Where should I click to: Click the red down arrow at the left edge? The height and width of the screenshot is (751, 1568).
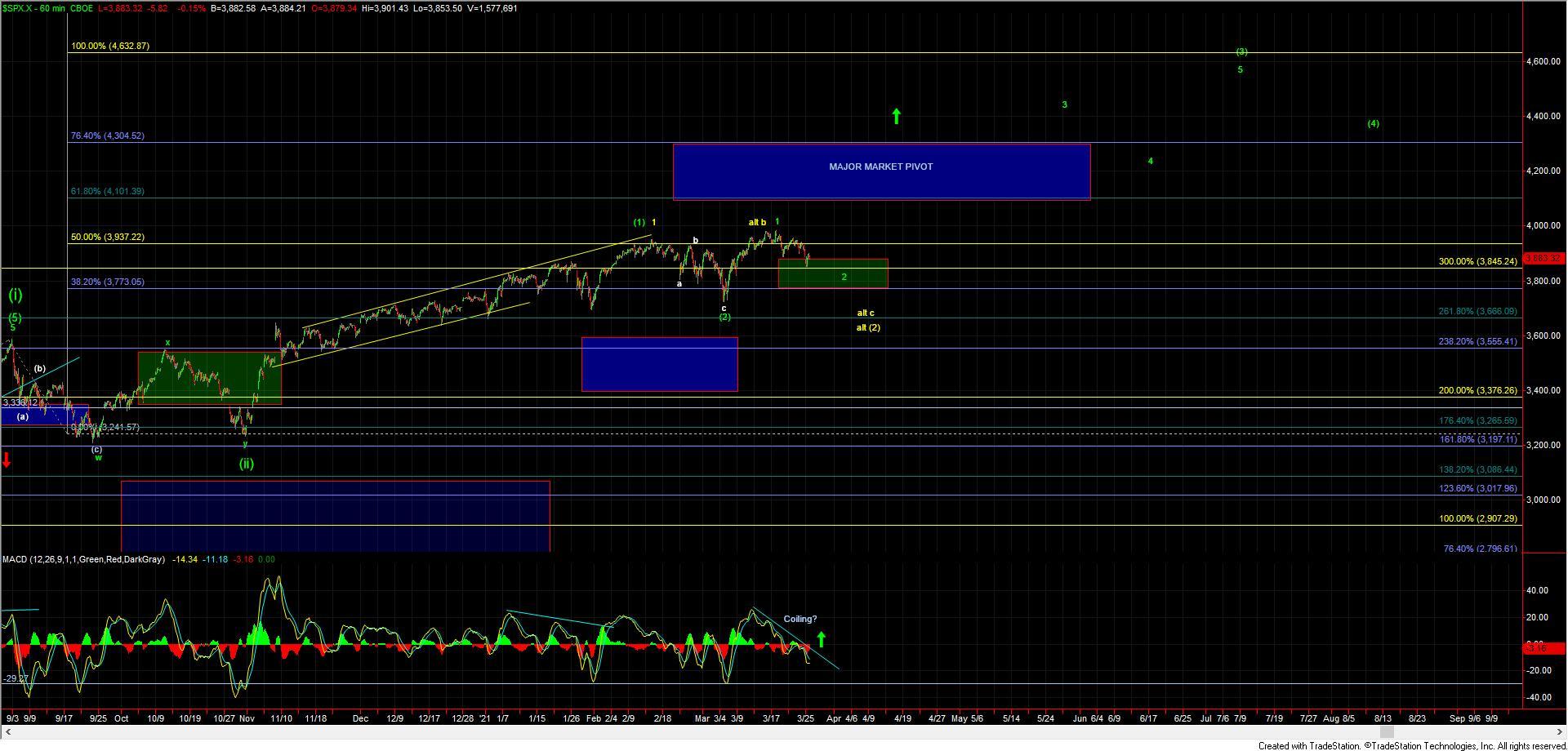tap(7, 460)
